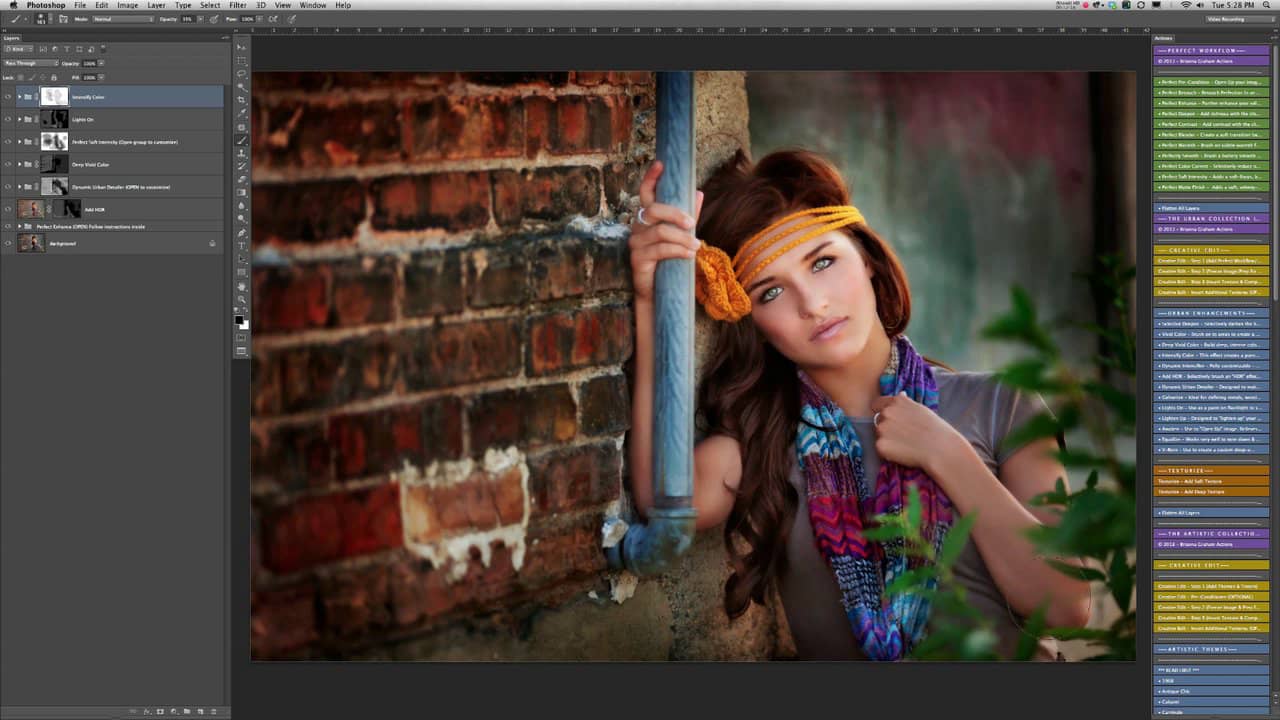
Task: Filter layers by shape layer icon
Action: [77, 49]
